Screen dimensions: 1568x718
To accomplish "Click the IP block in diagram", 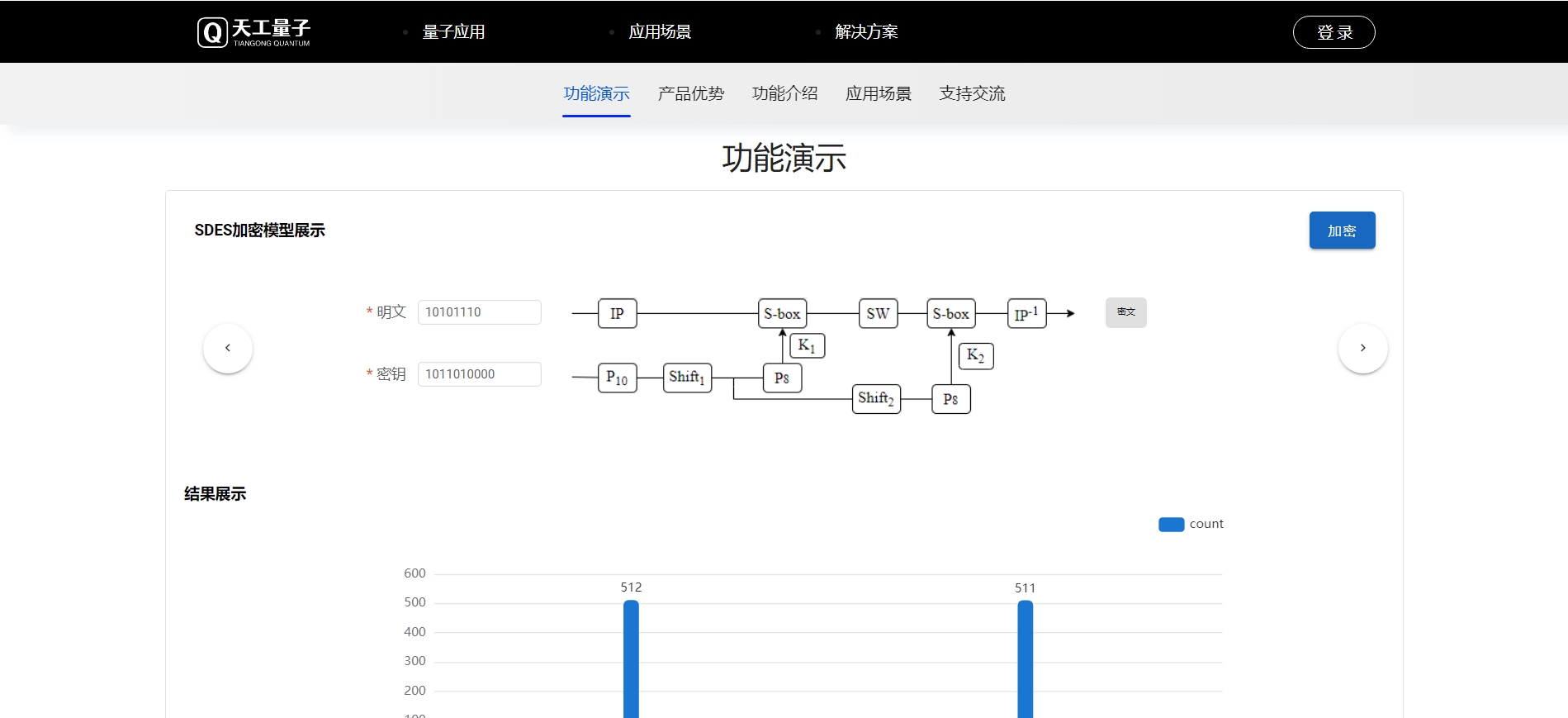I will [x=617, y=313].
